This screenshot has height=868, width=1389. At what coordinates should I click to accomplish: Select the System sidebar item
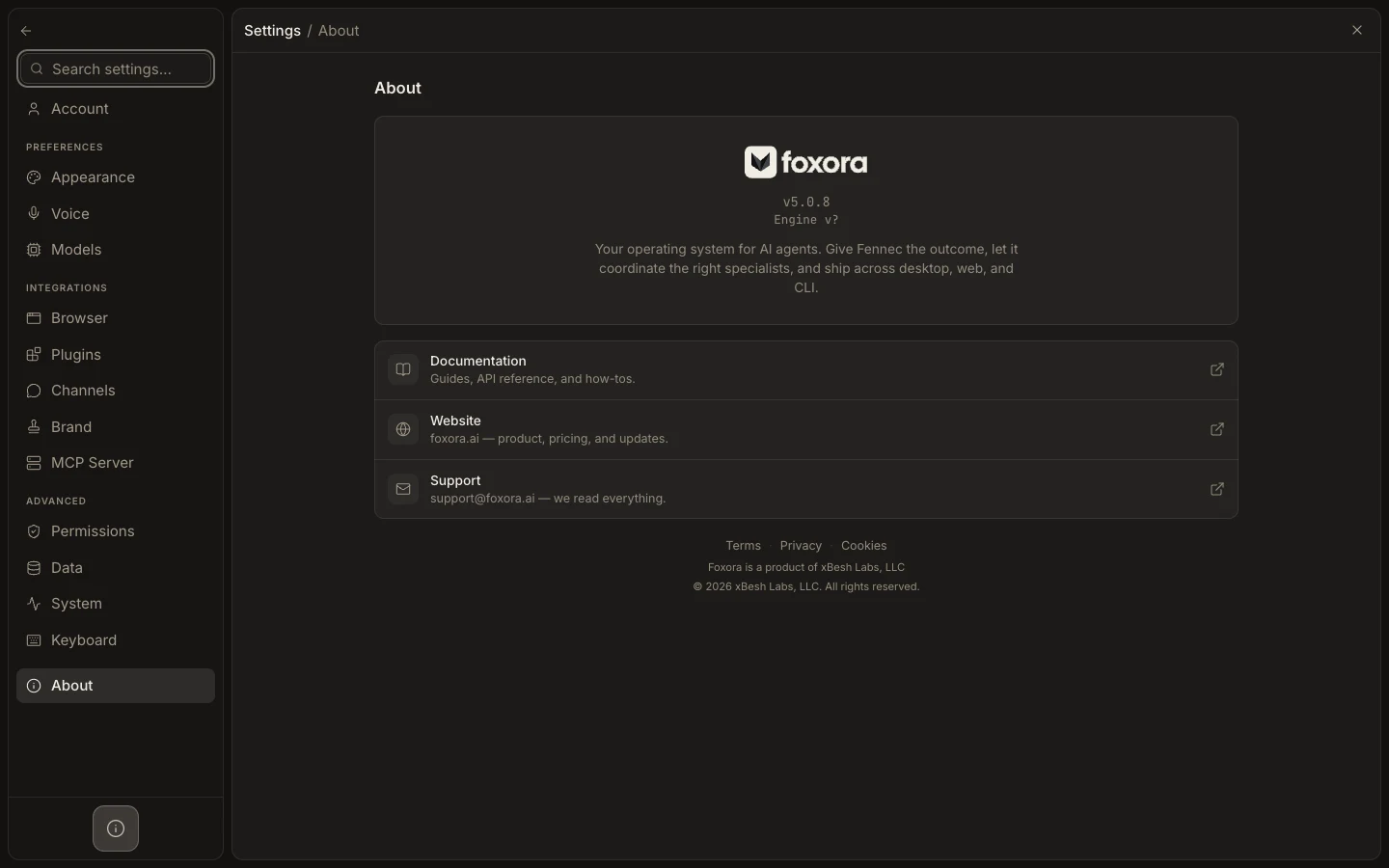[x=116, y=604]
